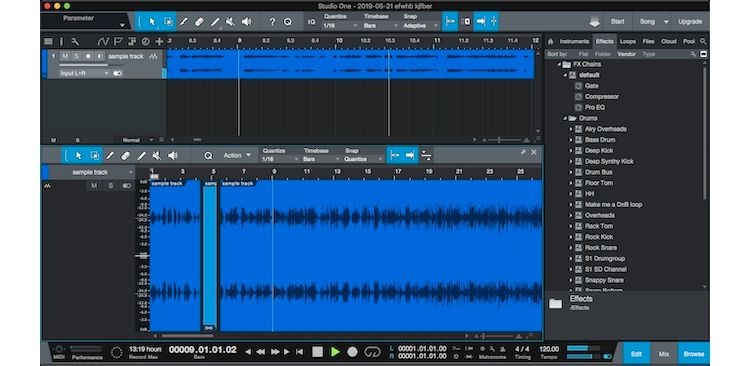The height and width of the screenshot is (366, 750).
Task: Open the Parameter dropdown arrow
Action: 122,25
